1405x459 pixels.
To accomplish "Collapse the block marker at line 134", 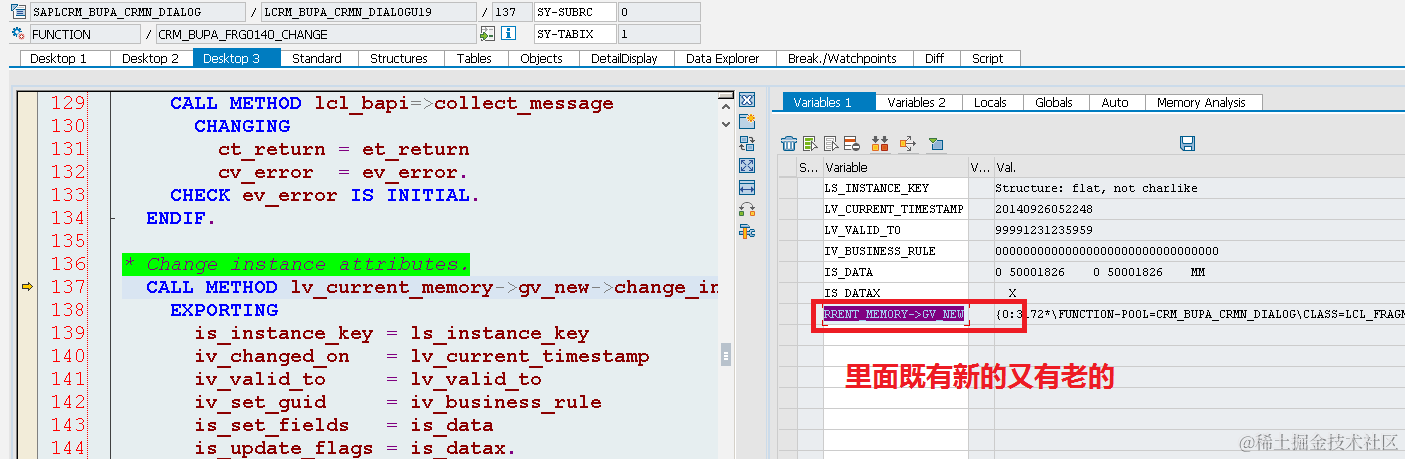I will (114, 218).
